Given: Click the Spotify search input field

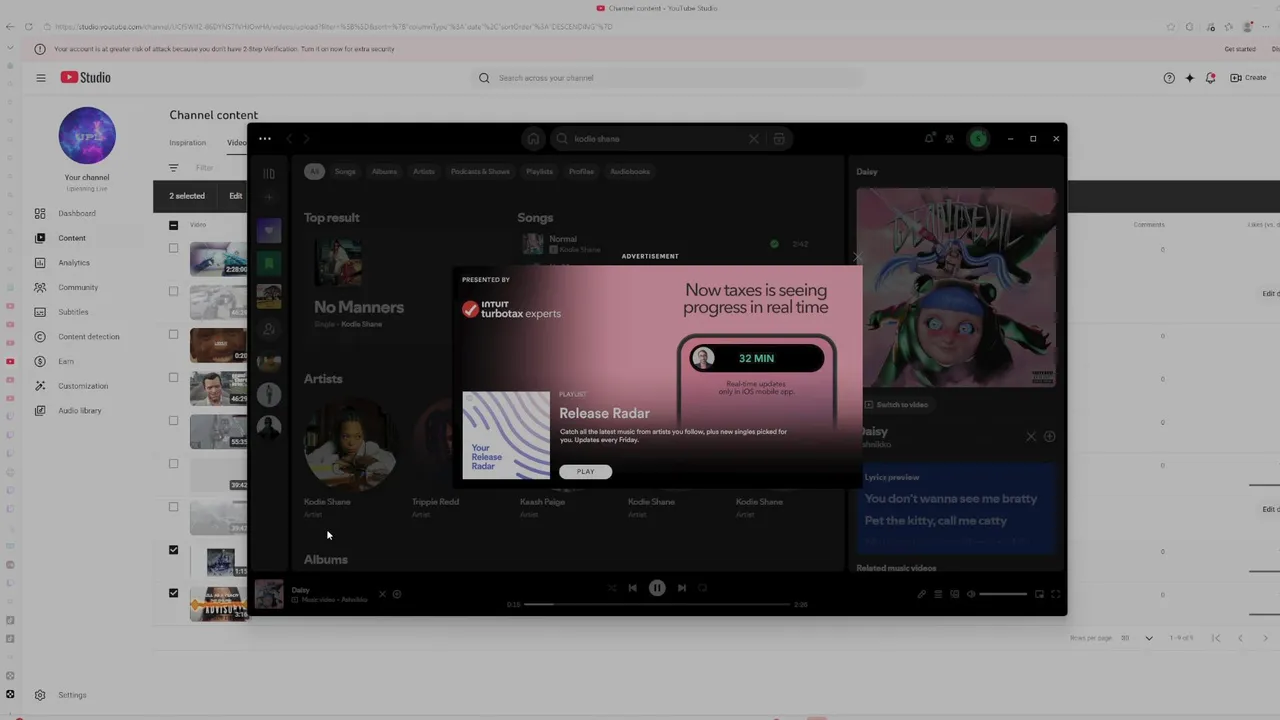Looking at the screenshot, I should pos(655,139).
